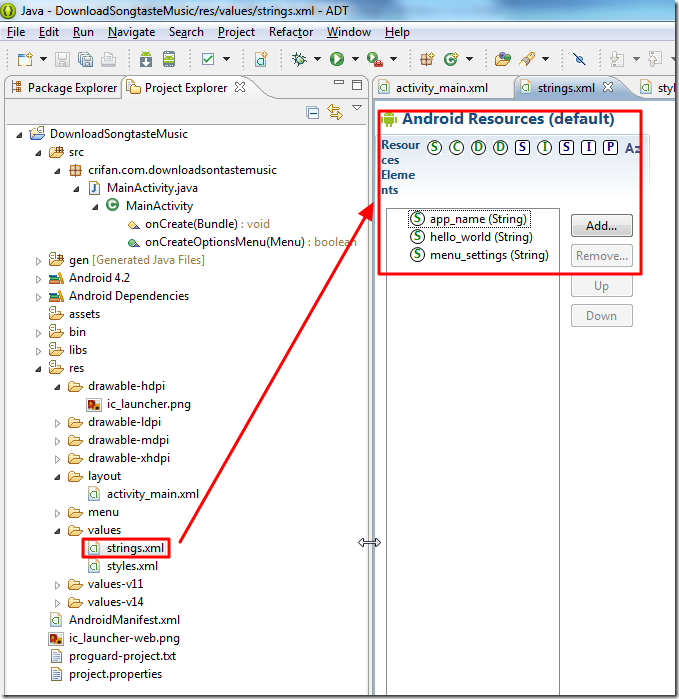Click the Collapse All icon in Project Explorer
This screenshot has width=679, height=699.
[313, 113]
